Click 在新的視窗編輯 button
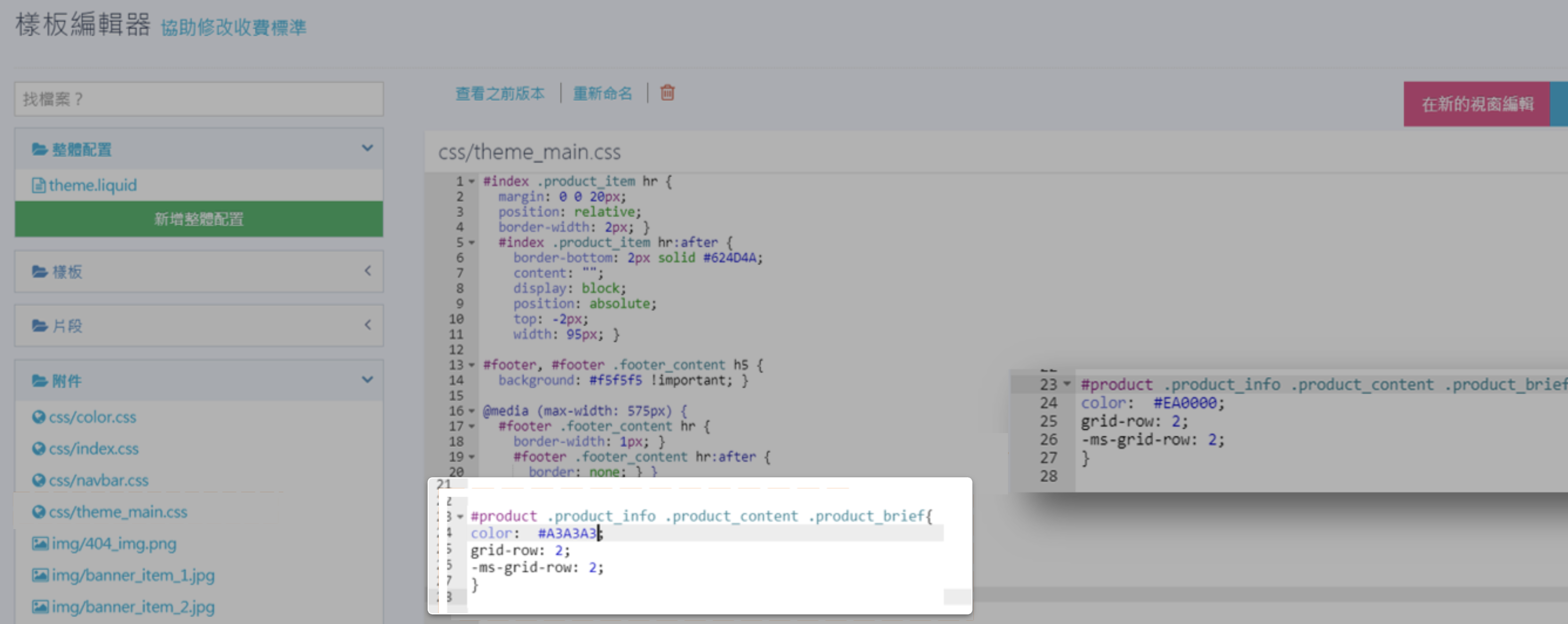Viewport: 1568px width, 624px height. (1477, 104)
